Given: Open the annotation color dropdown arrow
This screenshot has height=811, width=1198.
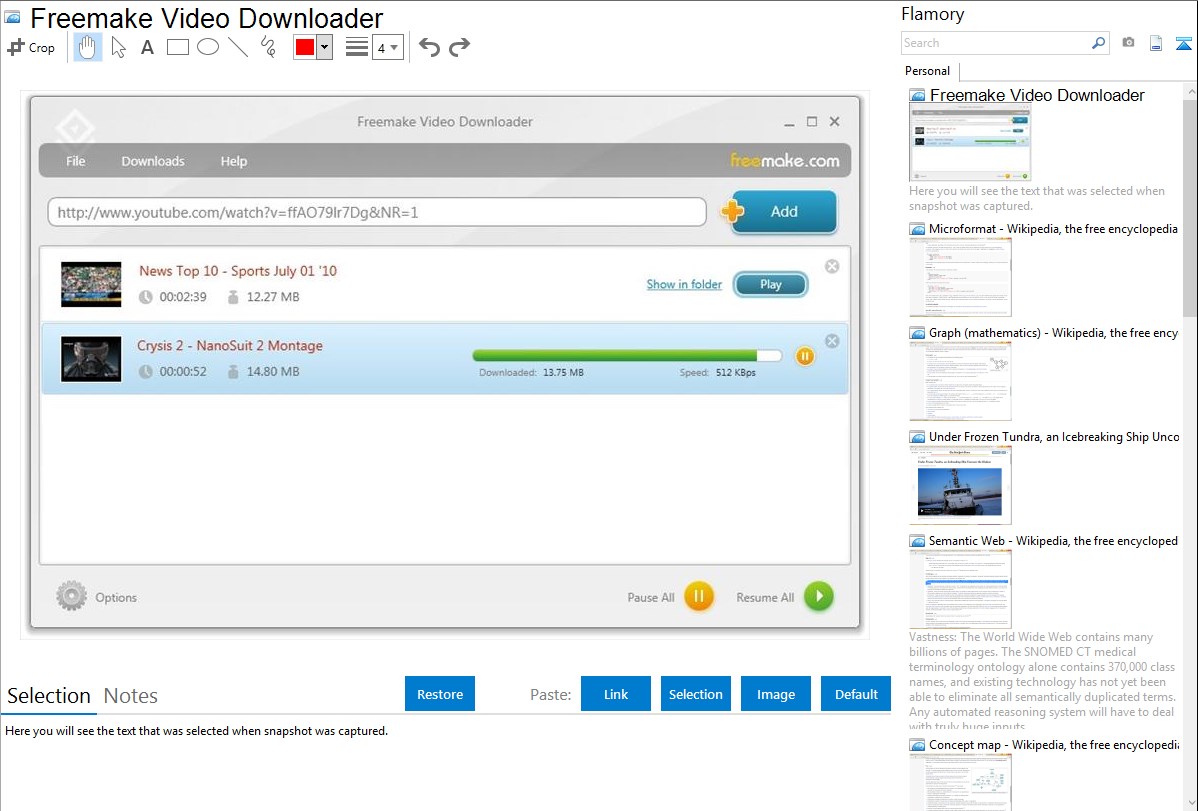Looking at the screenshot, I should [325, 47].
